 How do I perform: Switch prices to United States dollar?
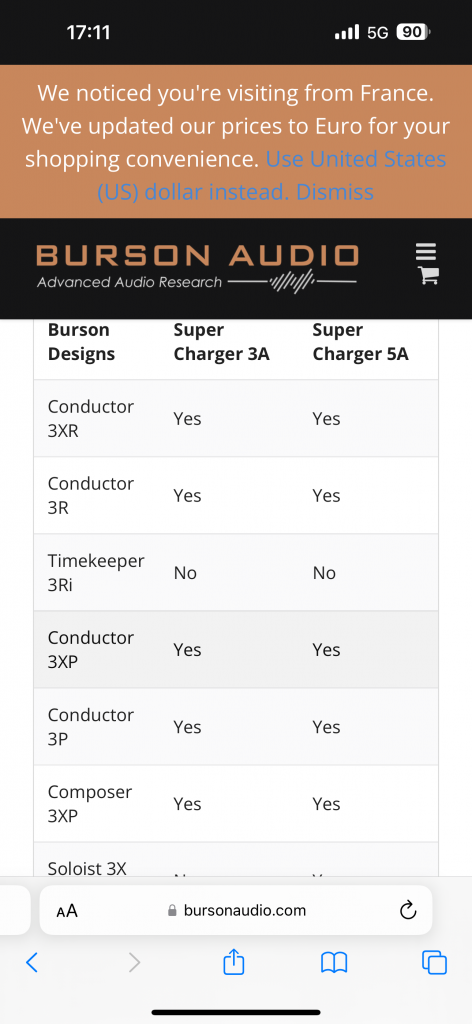pyautogui.click(x=272, y=176)
